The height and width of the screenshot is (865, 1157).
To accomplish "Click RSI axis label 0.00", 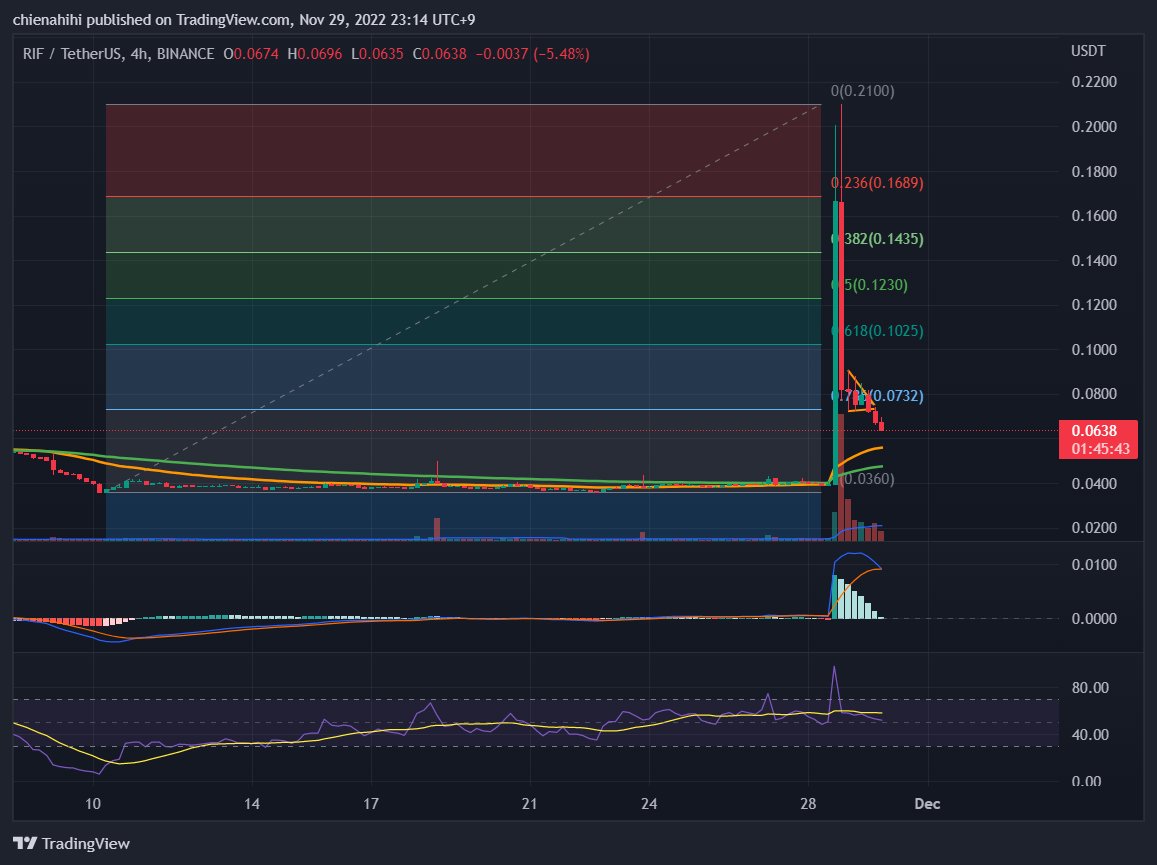I will [x=1086, y=781].
